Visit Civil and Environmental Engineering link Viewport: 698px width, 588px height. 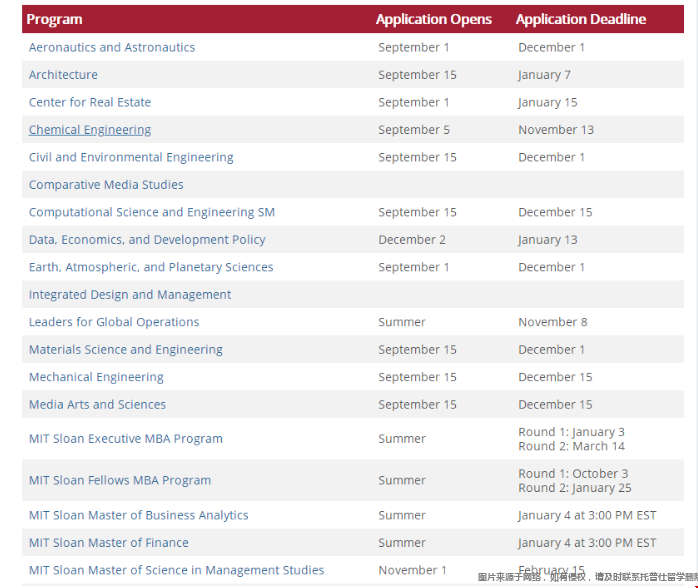pos(131,157)
